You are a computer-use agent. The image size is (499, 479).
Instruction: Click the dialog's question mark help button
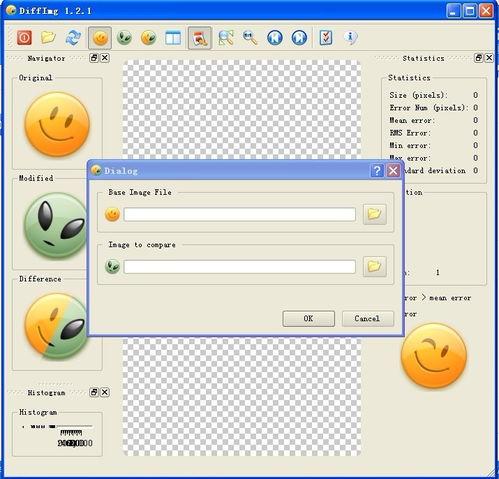point(377,171)
